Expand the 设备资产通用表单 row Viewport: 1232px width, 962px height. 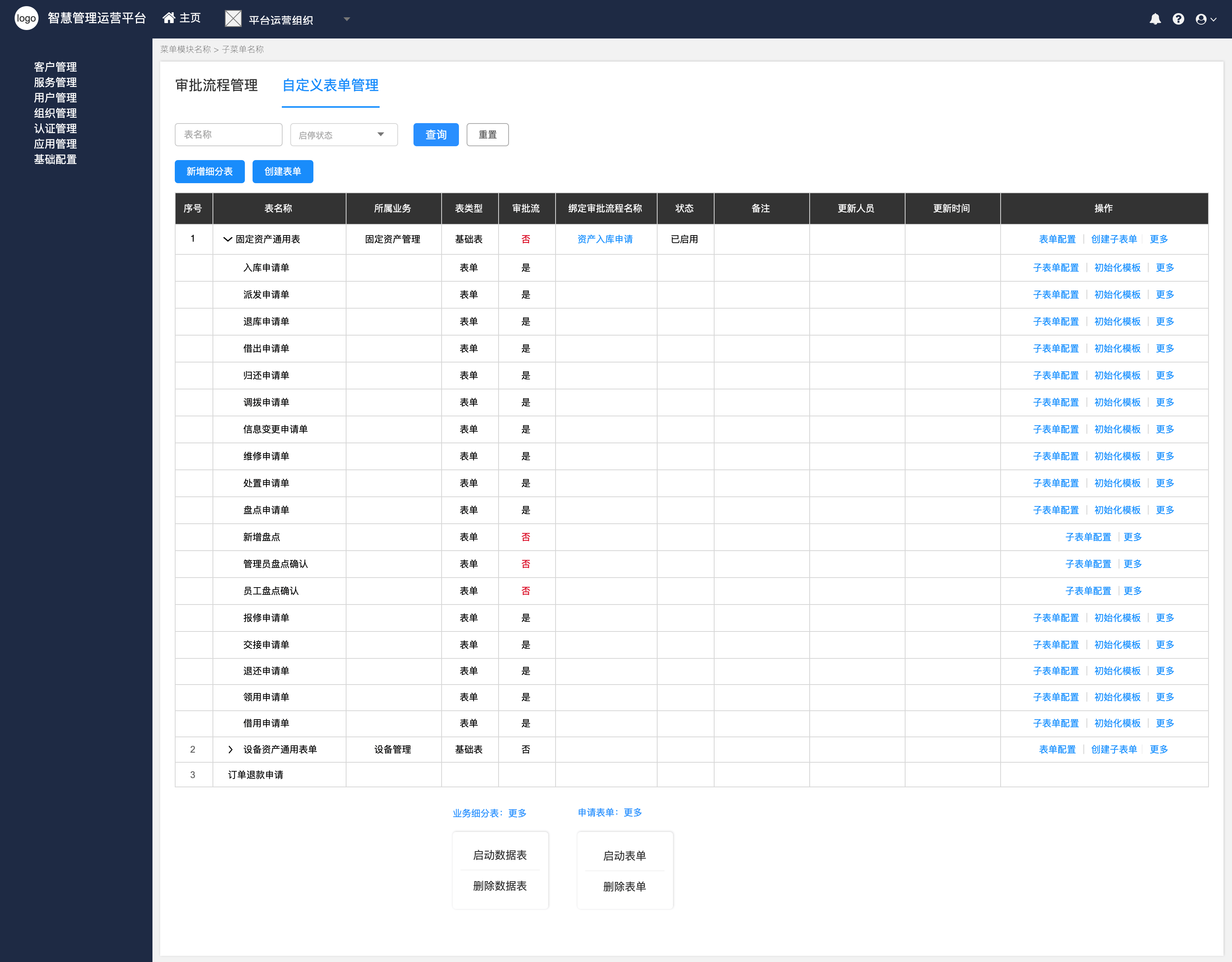point(230,750)
